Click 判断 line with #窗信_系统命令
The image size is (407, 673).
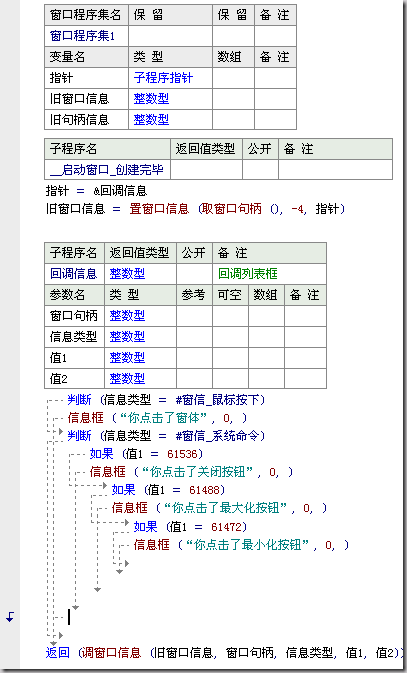pyautogui.click(x=167, y=436)
